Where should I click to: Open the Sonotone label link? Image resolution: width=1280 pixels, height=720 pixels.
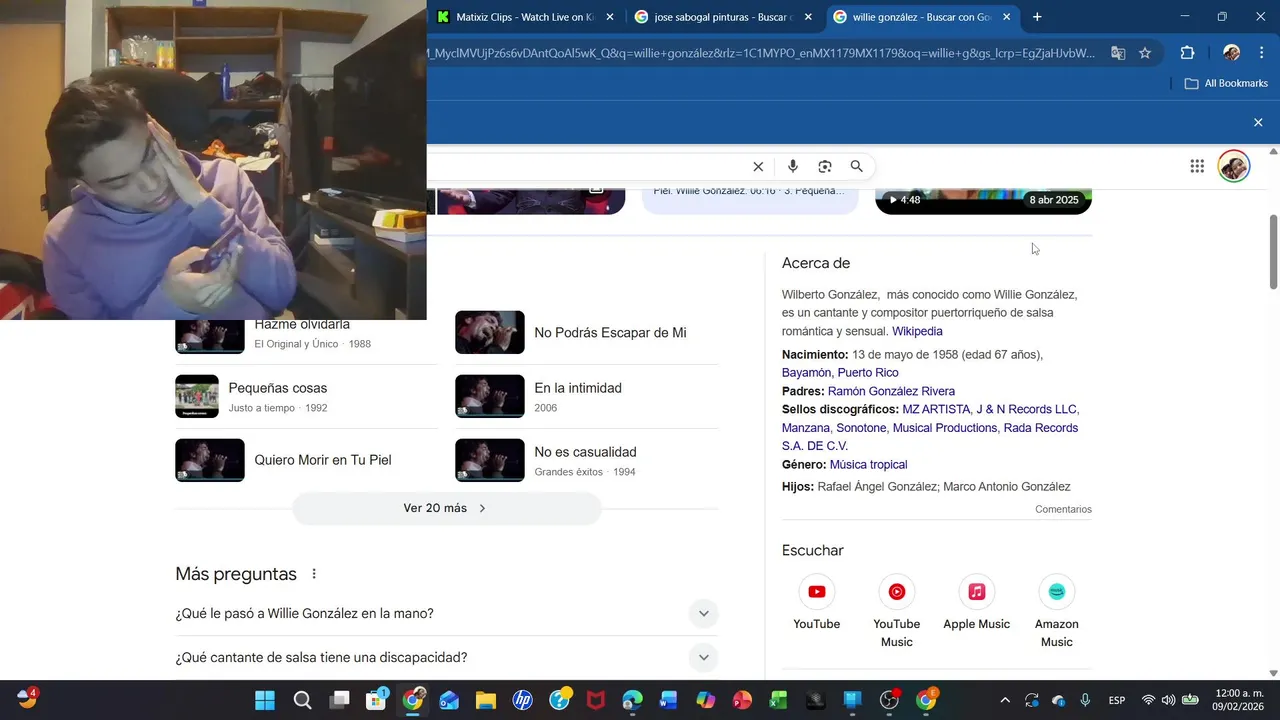click(861, 428)
